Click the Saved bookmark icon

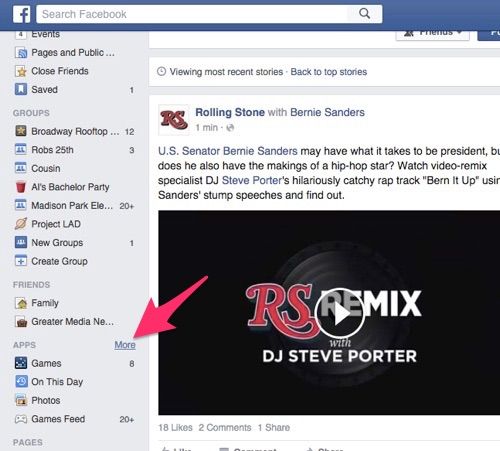tap(21, 89)
